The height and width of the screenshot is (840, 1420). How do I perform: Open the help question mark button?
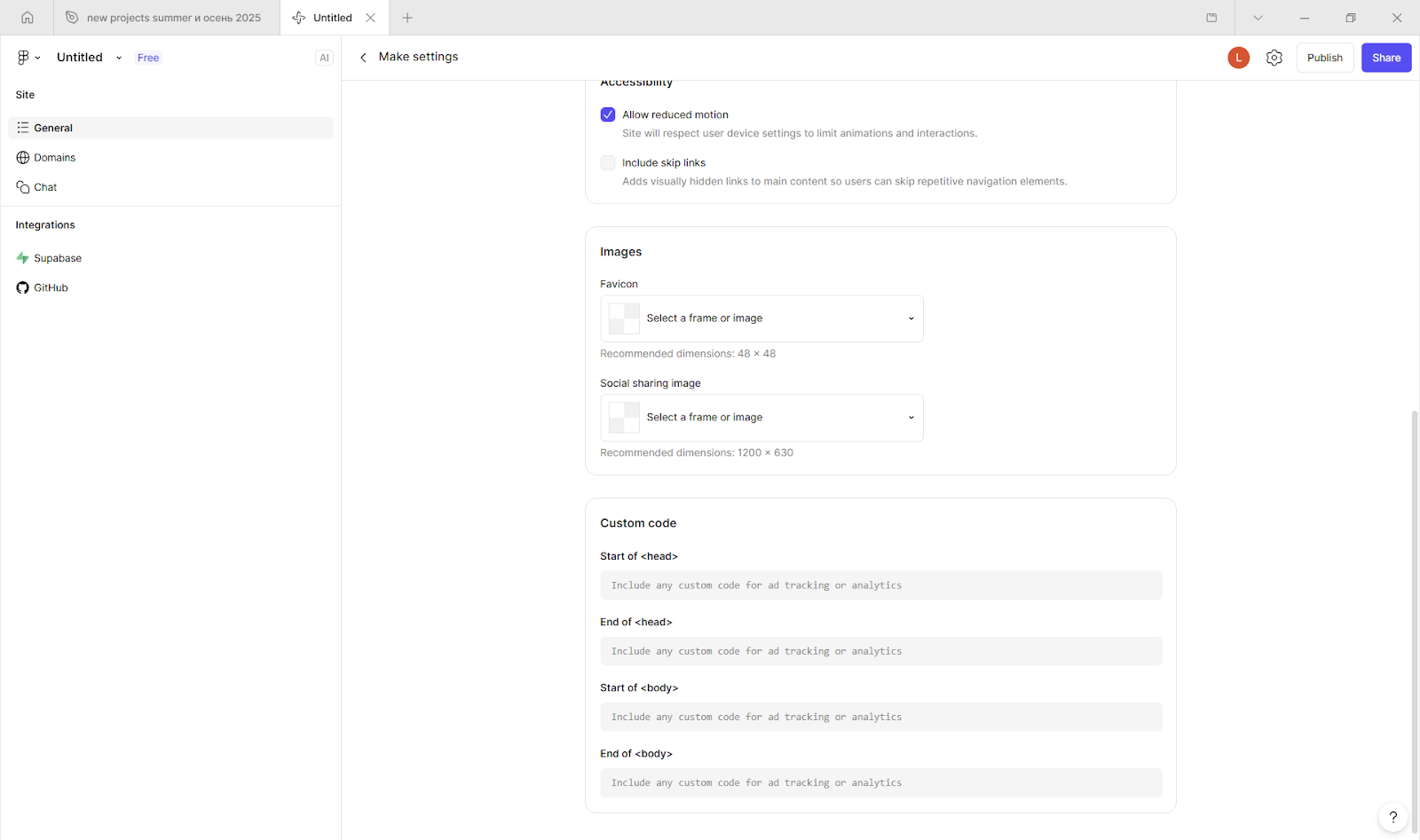(x=1392, y=817)
